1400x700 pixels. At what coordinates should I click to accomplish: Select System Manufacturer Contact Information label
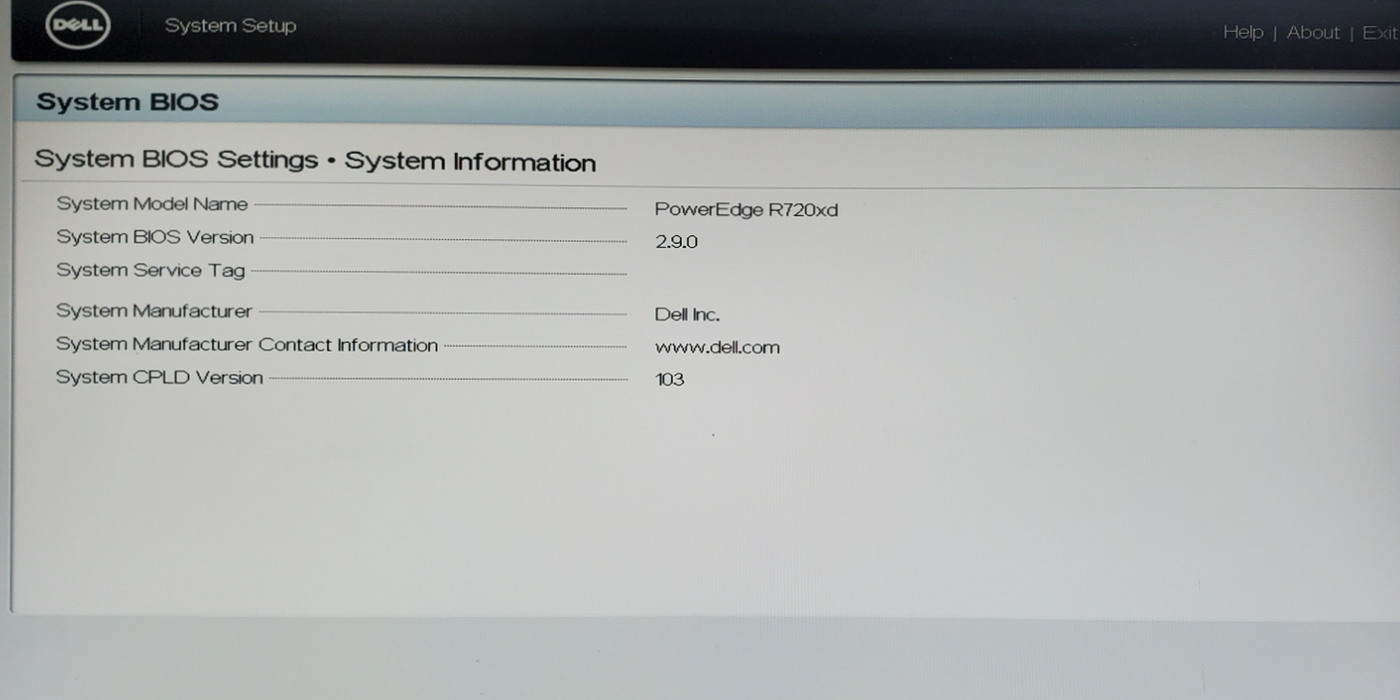coord(247,344)
